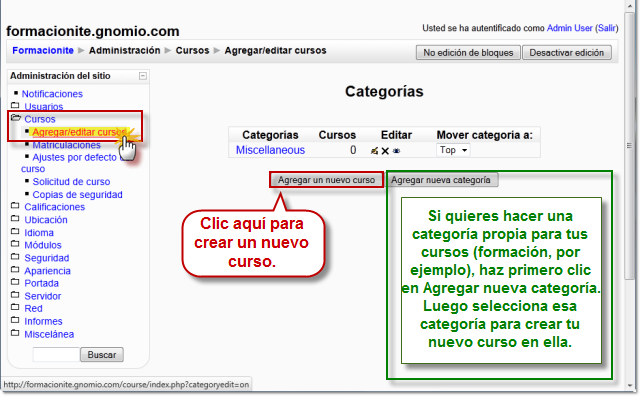The width and height of the screenshot is (640, 396).
Task: Toggle visibility eye icon for Miscellaneous
Action: (396, 151)
